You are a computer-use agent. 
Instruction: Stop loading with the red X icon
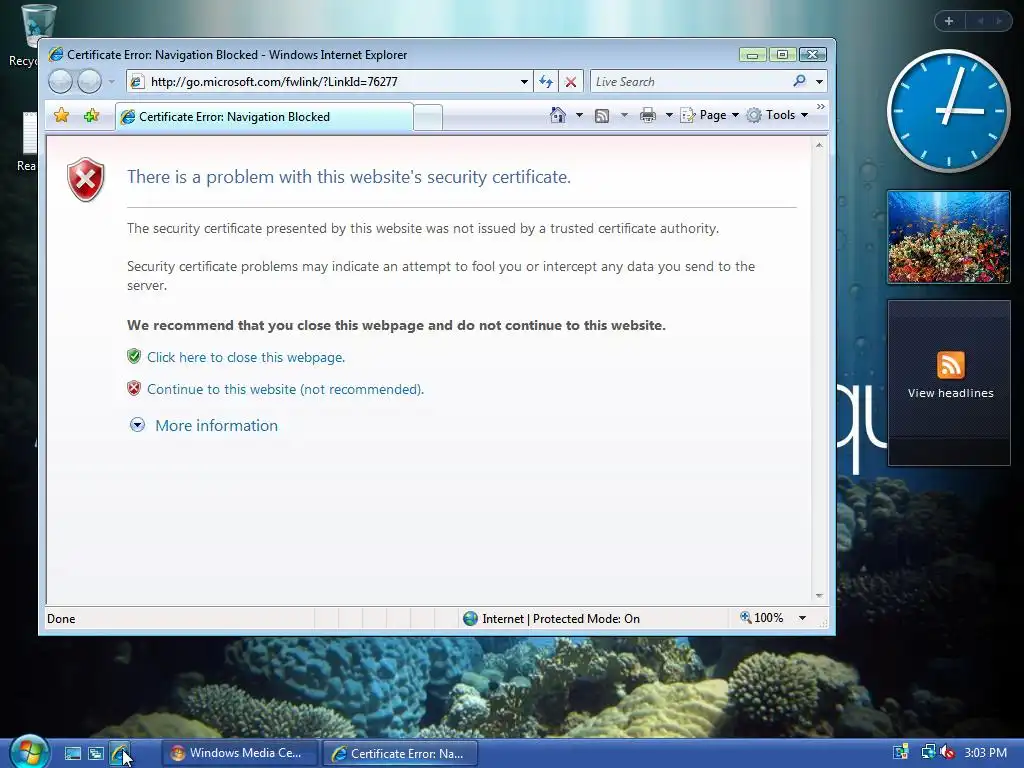pyautogui.click(x=571, y=82)
